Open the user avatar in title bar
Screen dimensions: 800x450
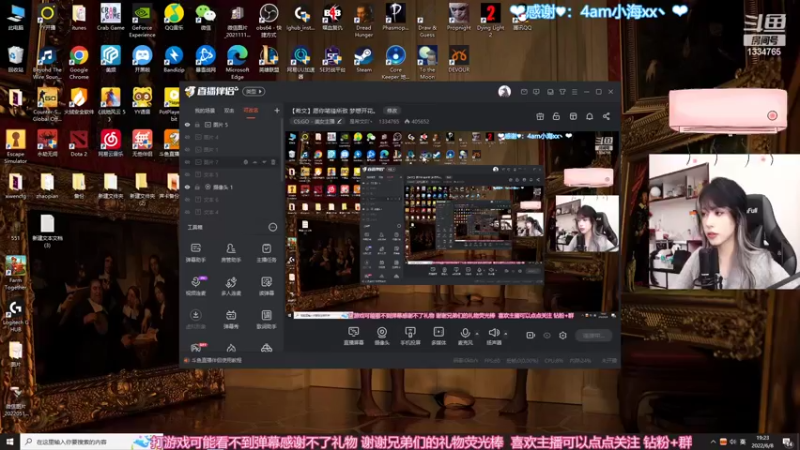click(504, 92)
